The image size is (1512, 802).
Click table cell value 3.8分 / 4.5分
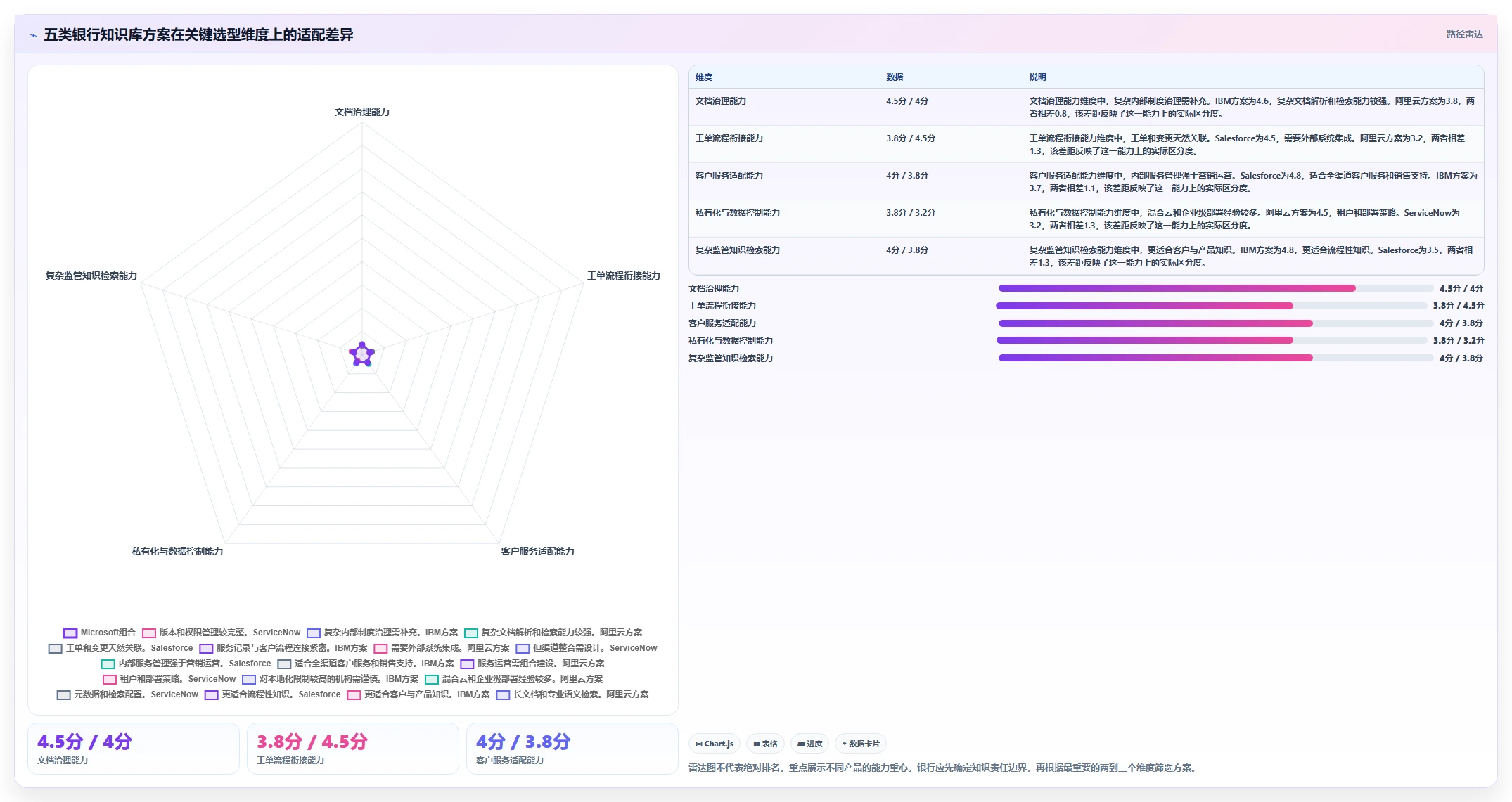(911, 138)
